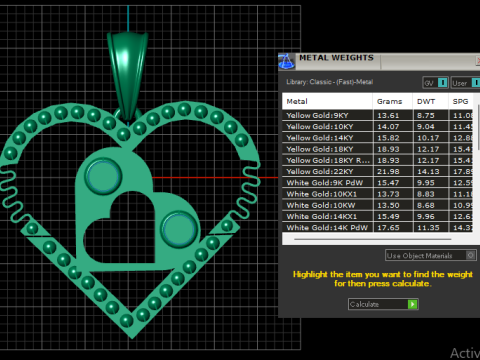Select the Yellow Gold:18KY R... row
The width and height of the screenshot is (480, 360).
tap(377, 160)
